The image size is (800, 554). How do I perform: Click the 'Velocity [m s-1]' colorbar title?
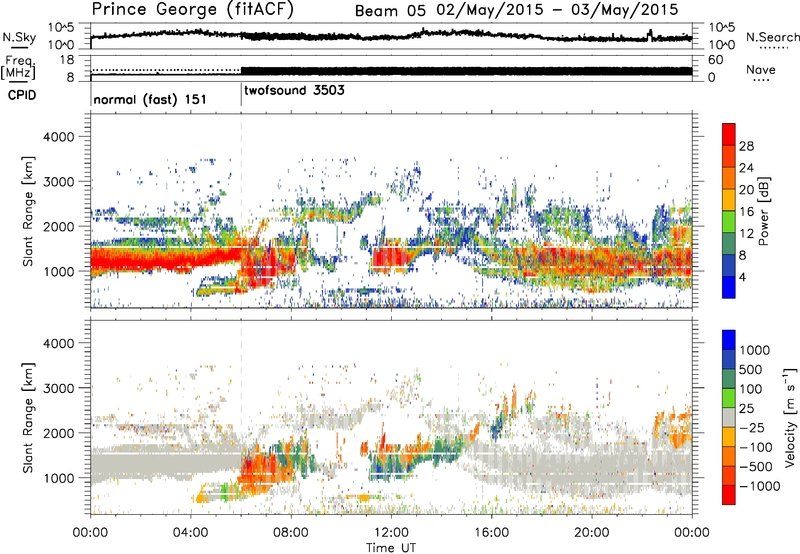pos(790,417)
